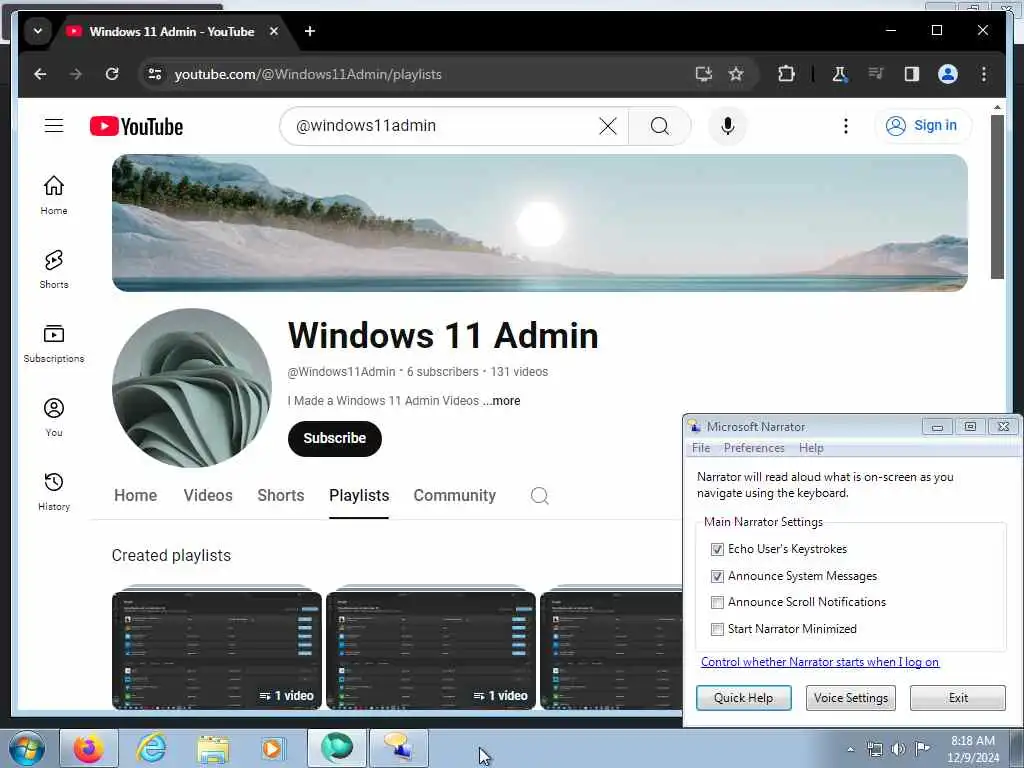The width and height of the screenshot is (1024, 768).
Task: Bookmark this page with the star icon
Action: pos(736,74)
